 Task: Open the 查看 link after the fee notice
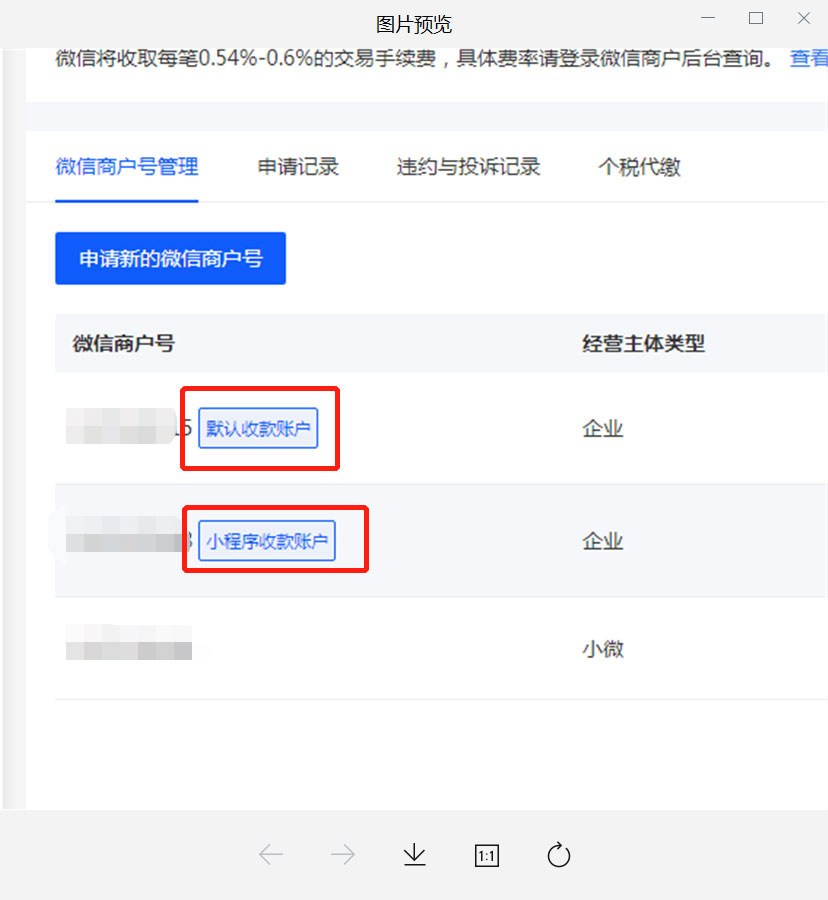(x=808, y=58)
